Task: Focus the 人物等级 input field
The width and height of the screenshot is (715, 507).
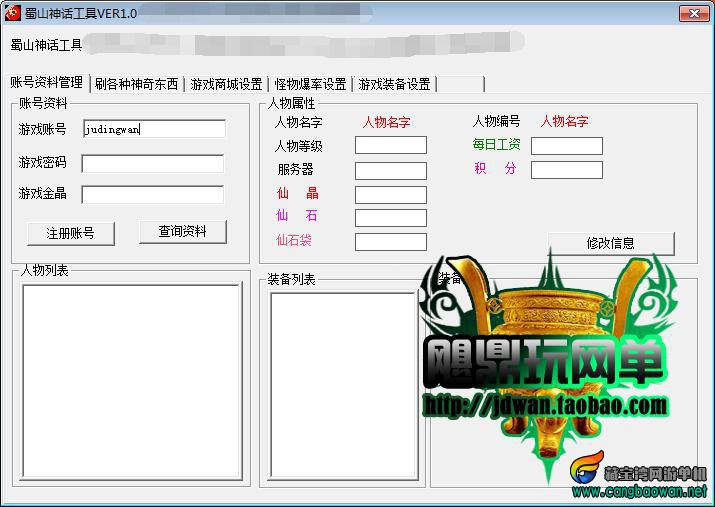Action: pos(391,145)
